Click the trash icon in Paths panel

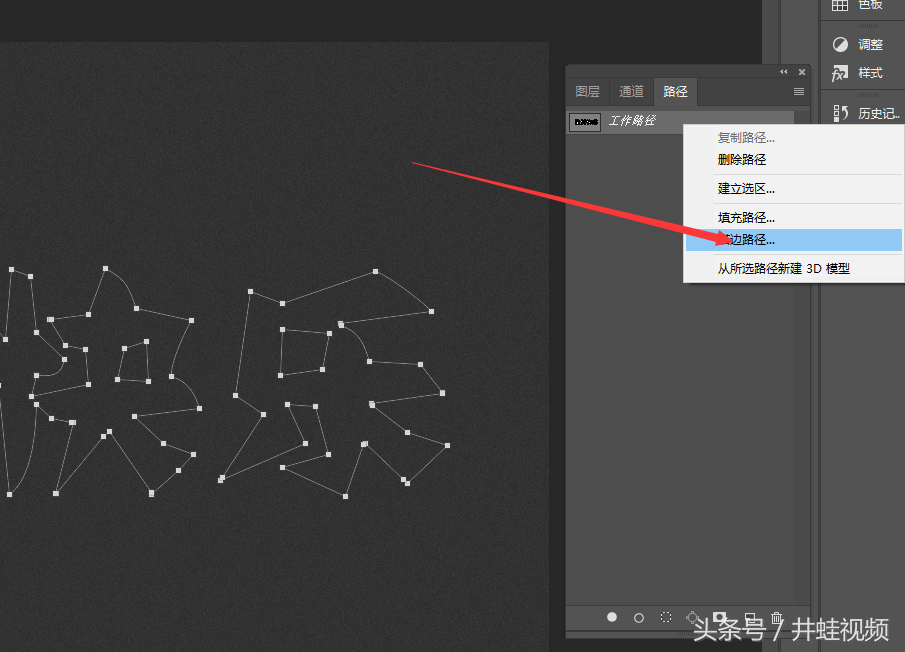click(x=776, y=617)
